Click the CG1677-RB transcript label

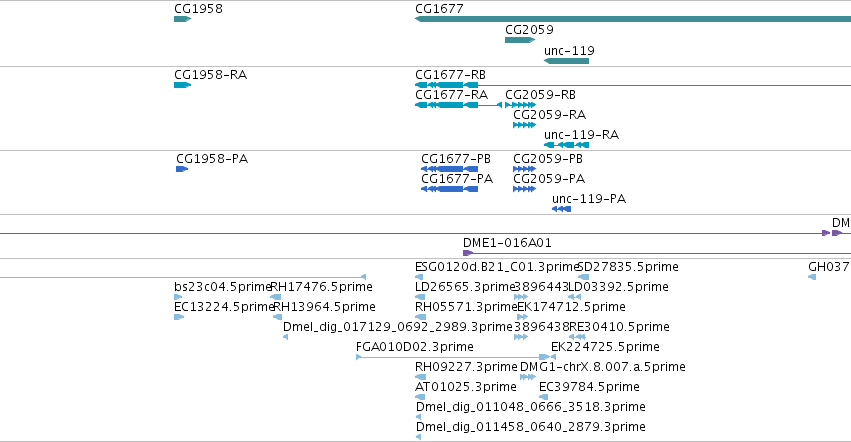pos(450,75)
